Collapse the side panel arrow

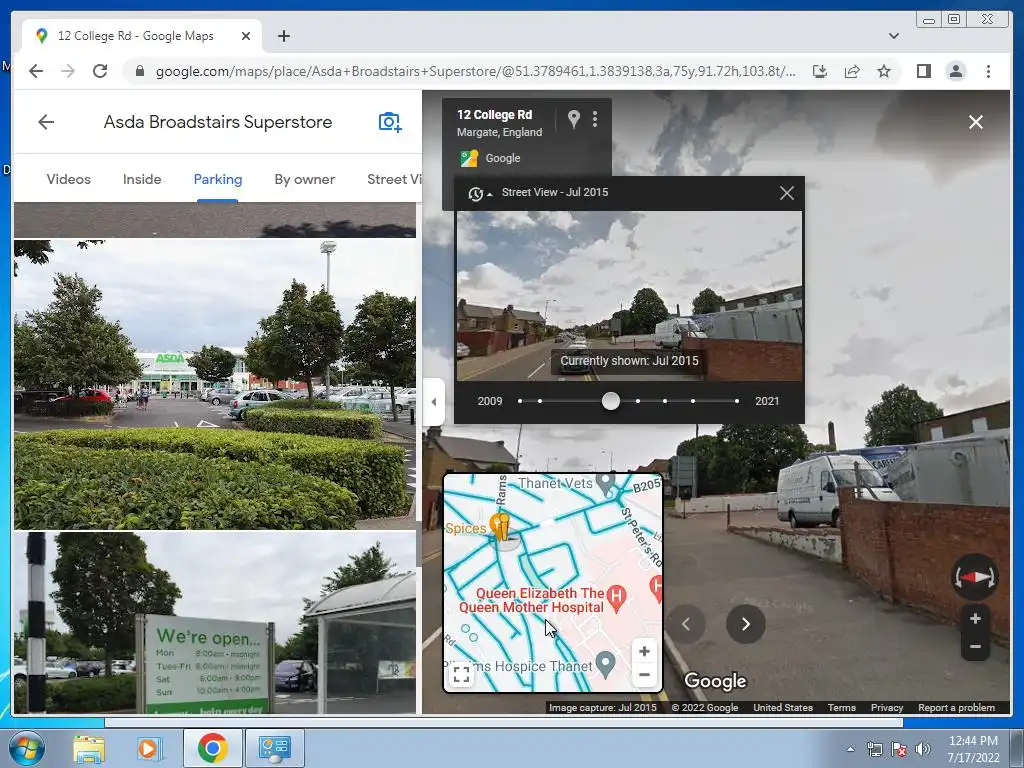coord(434,402)
